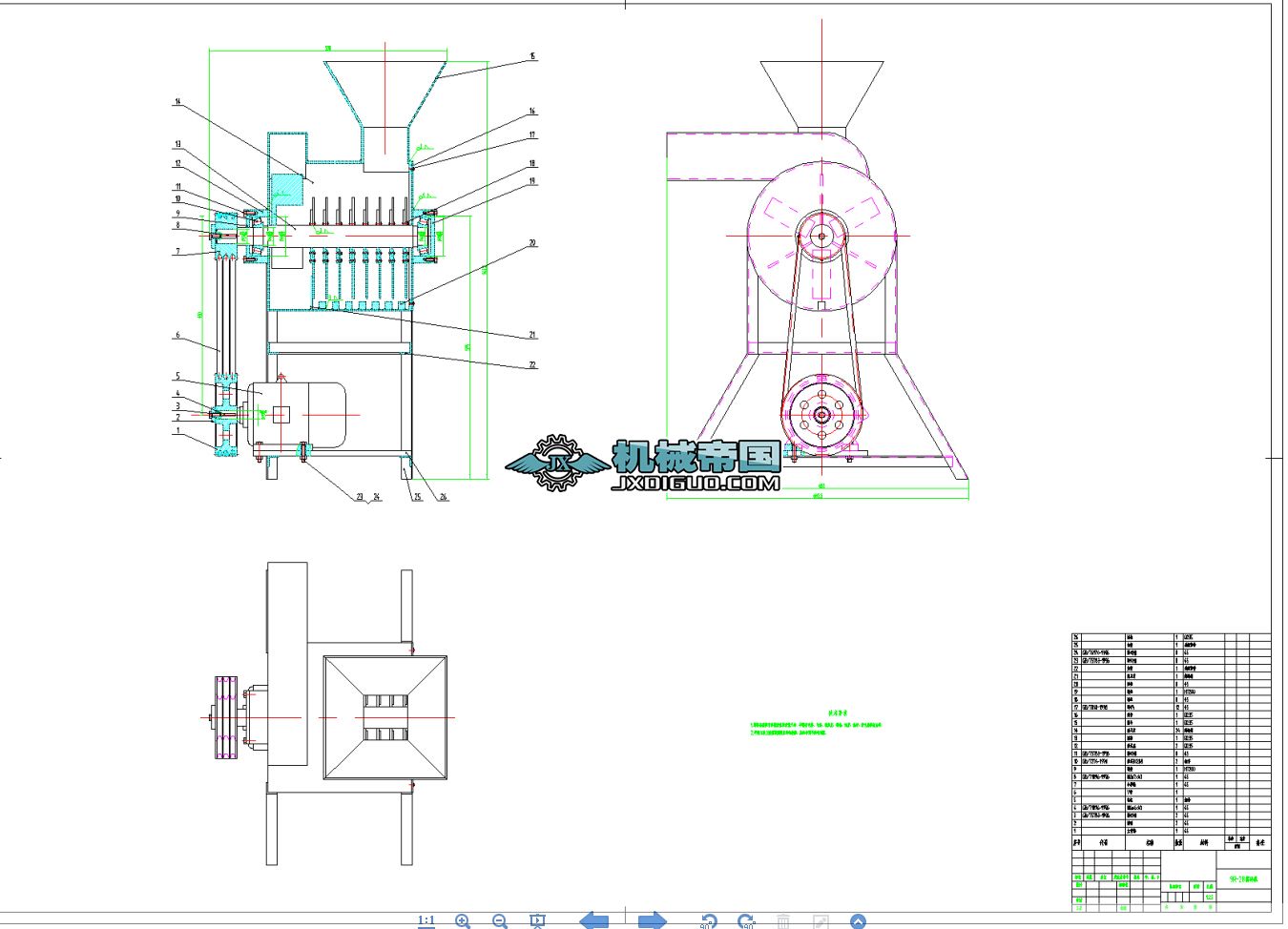
Task: Go to the previous image arrow
Action: click(595, 920)
